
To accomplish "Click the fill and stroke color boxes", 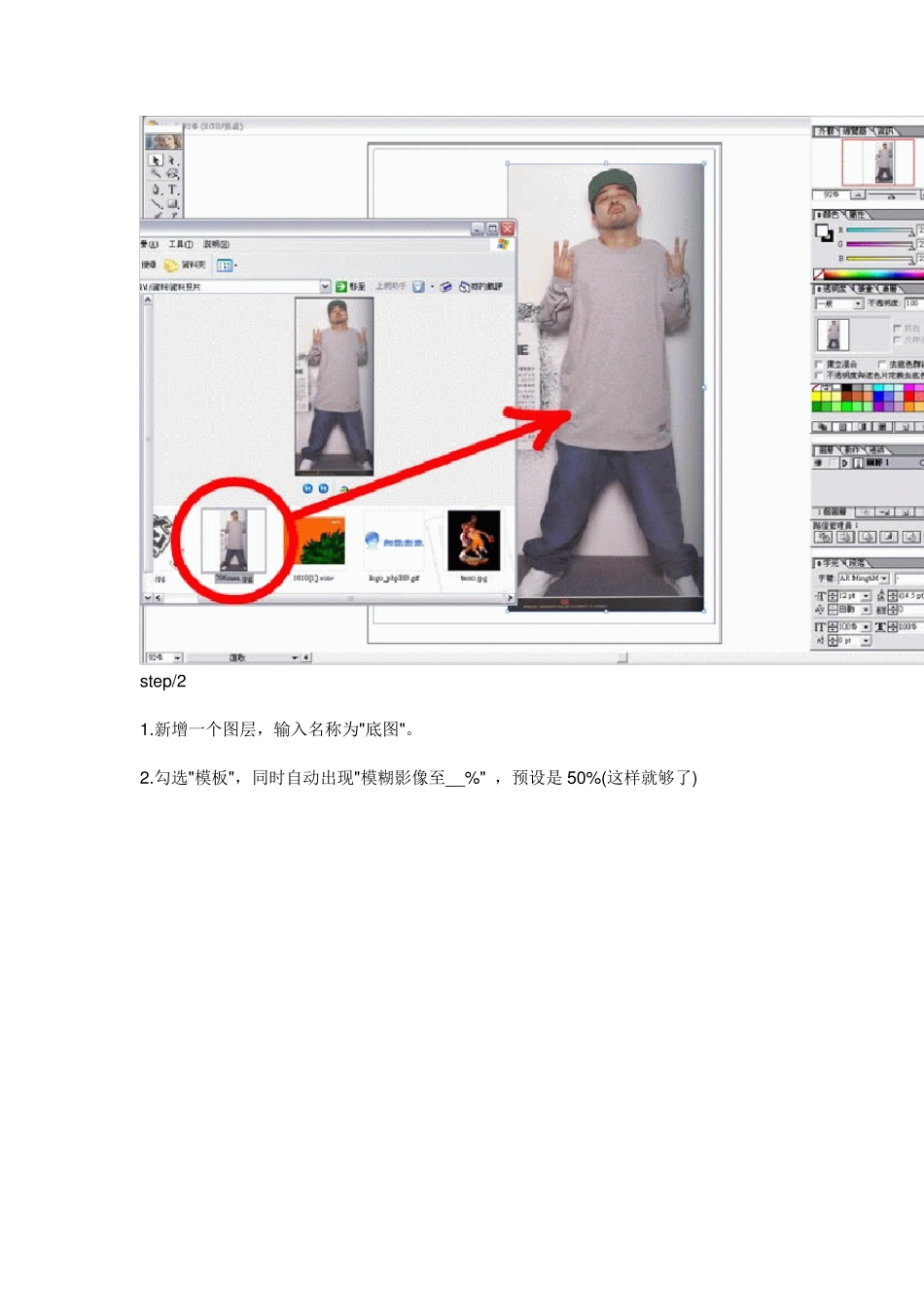I will click(x=824, y=232).
